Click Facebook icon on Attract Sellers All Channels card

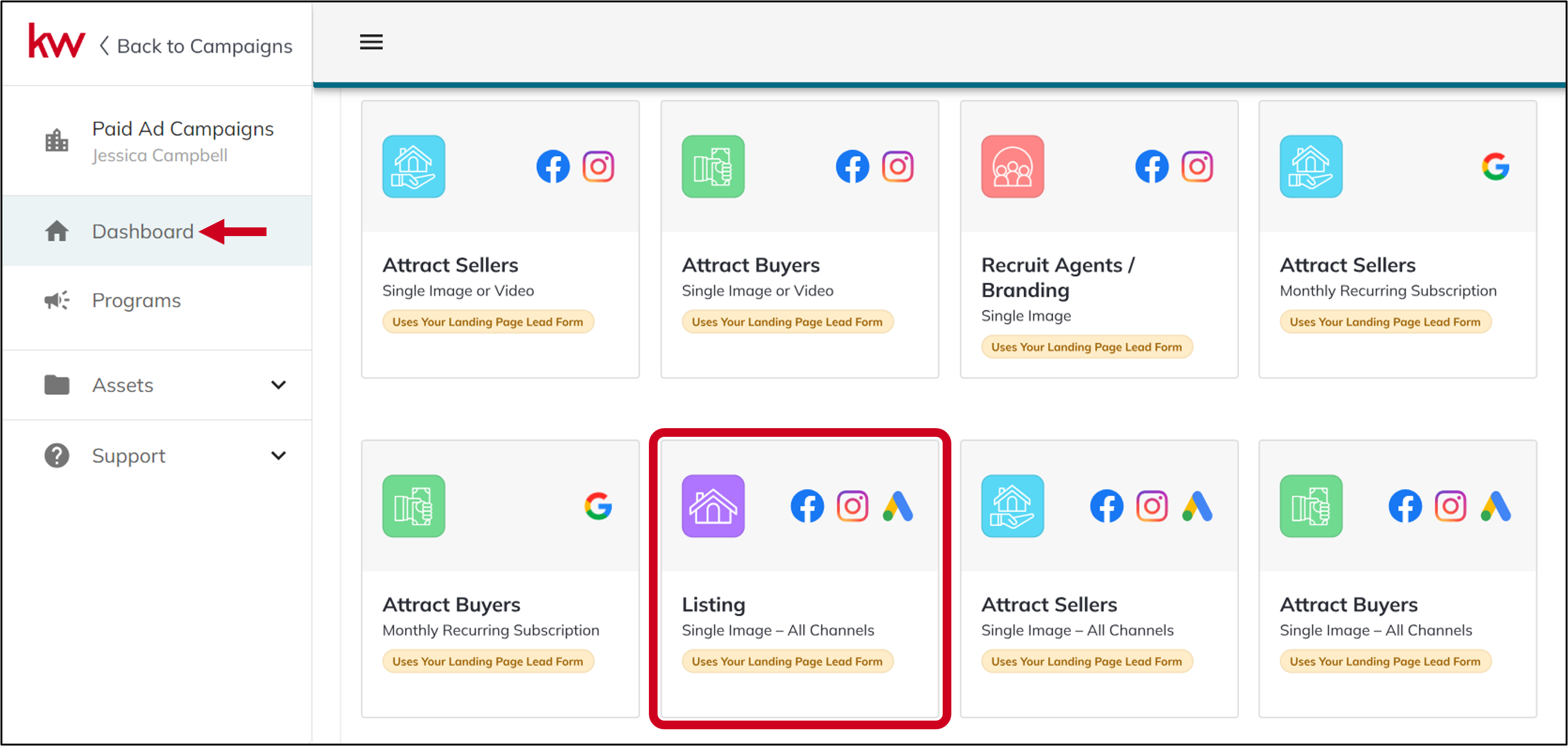point(1106,506)
